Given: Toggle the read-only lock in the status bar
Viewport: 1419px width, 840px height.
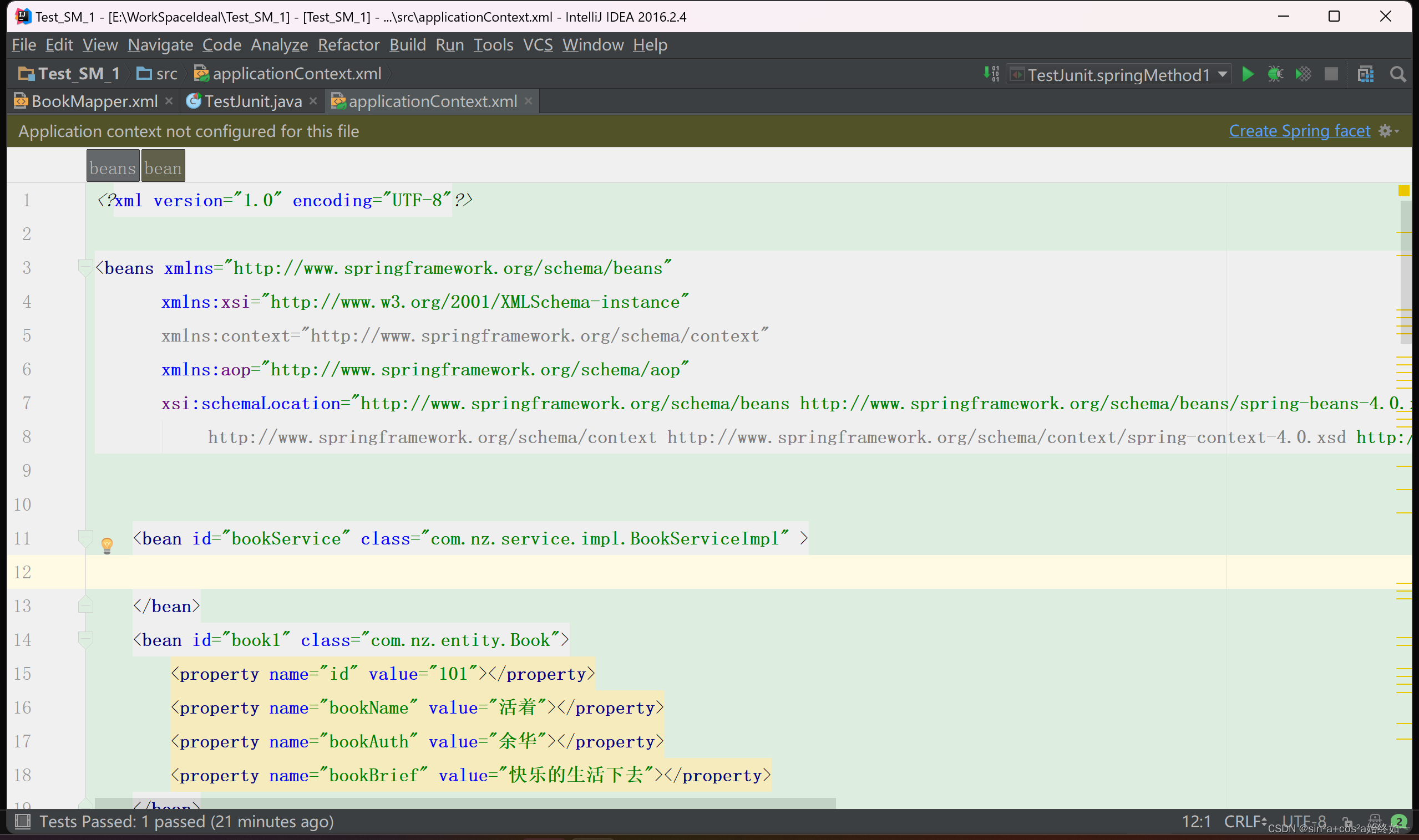Looking at the screenshot, I should pos(1347,822).
